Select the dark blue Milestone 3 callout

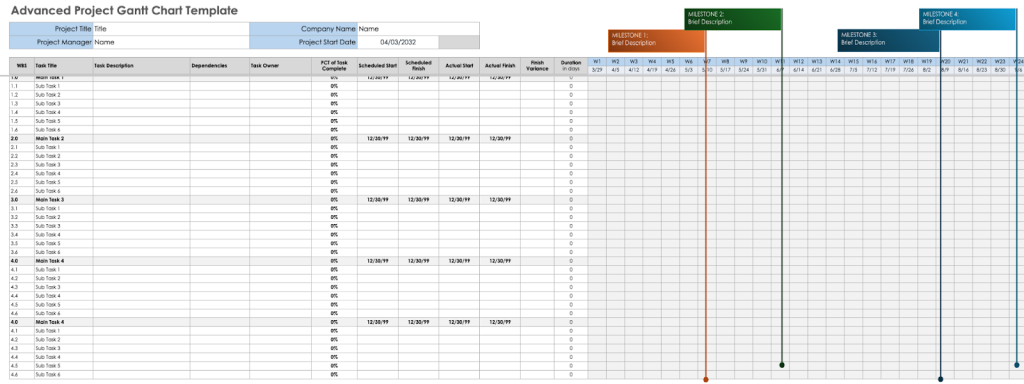point(889,40)
